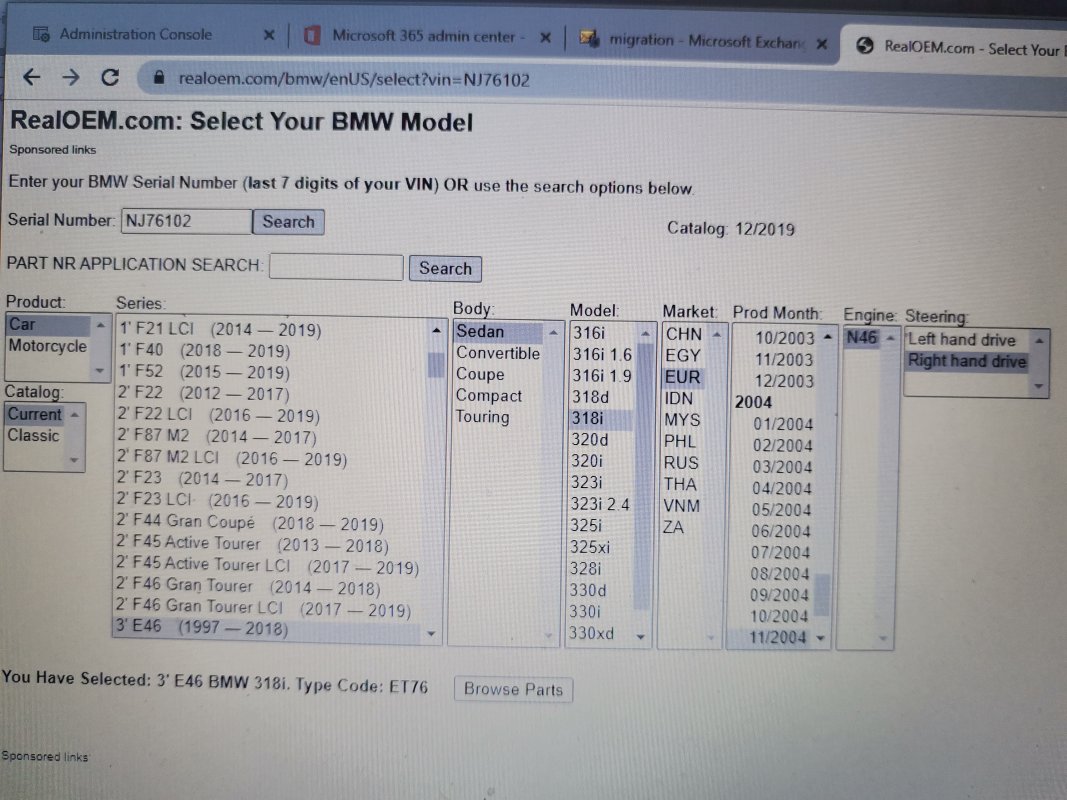Select CHN market

684,335
